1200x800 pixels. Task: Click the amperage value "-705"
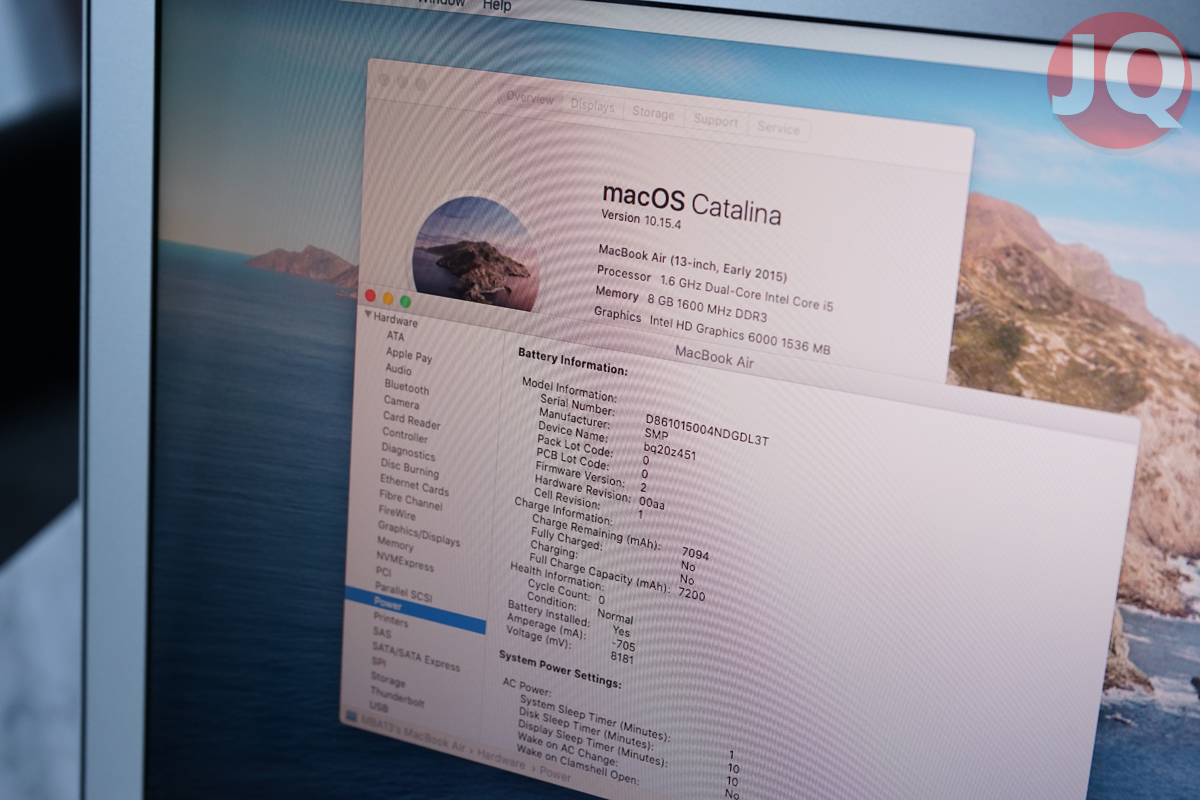coord(622,646)
